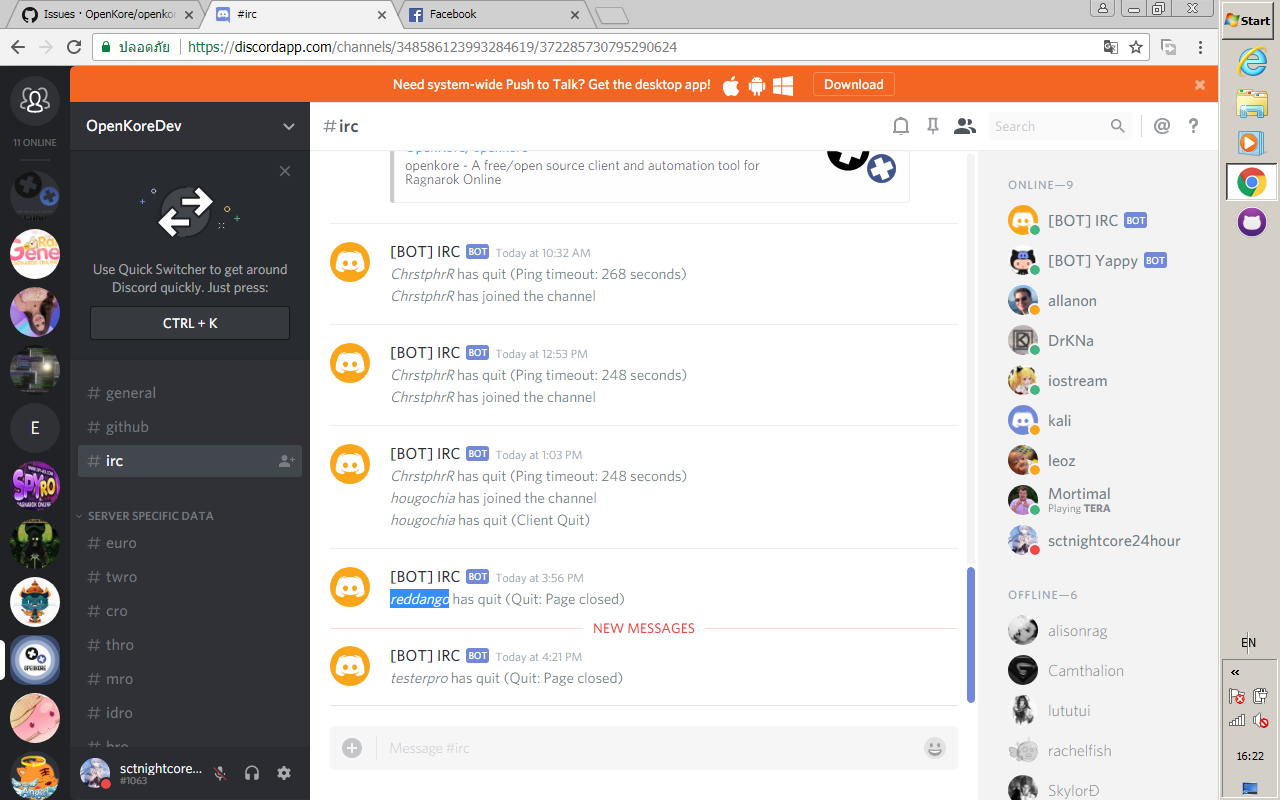This screenshot has height=800, width=1280.
Task: Open the #general channel
Action: [x=190, y=393]
